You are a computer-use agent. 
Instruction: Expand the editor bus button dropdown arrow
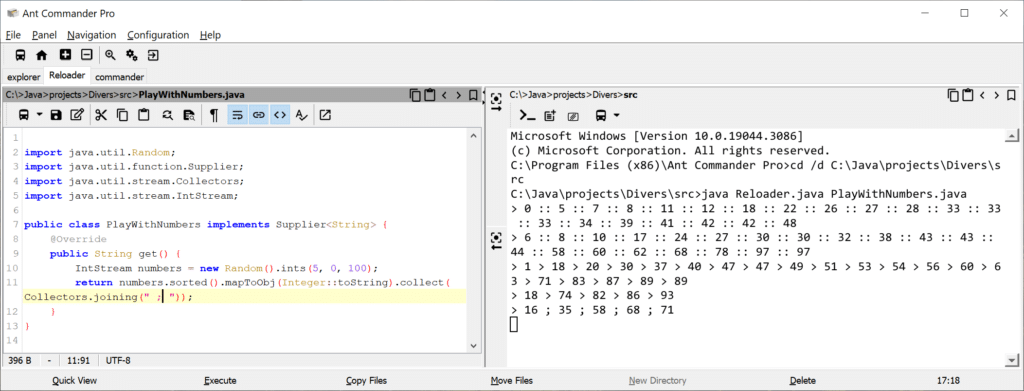point(40,116)
